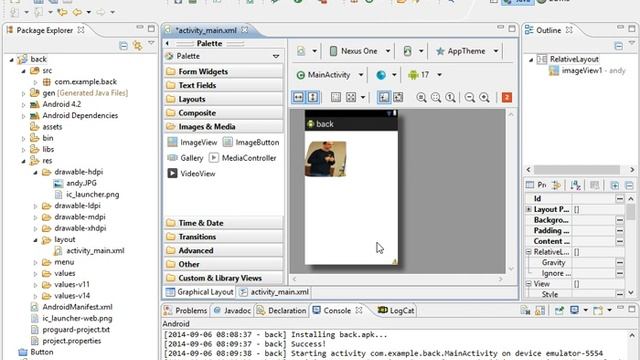
Task: Select VideoView widget in palette
Action: click(x=191, y=173)
